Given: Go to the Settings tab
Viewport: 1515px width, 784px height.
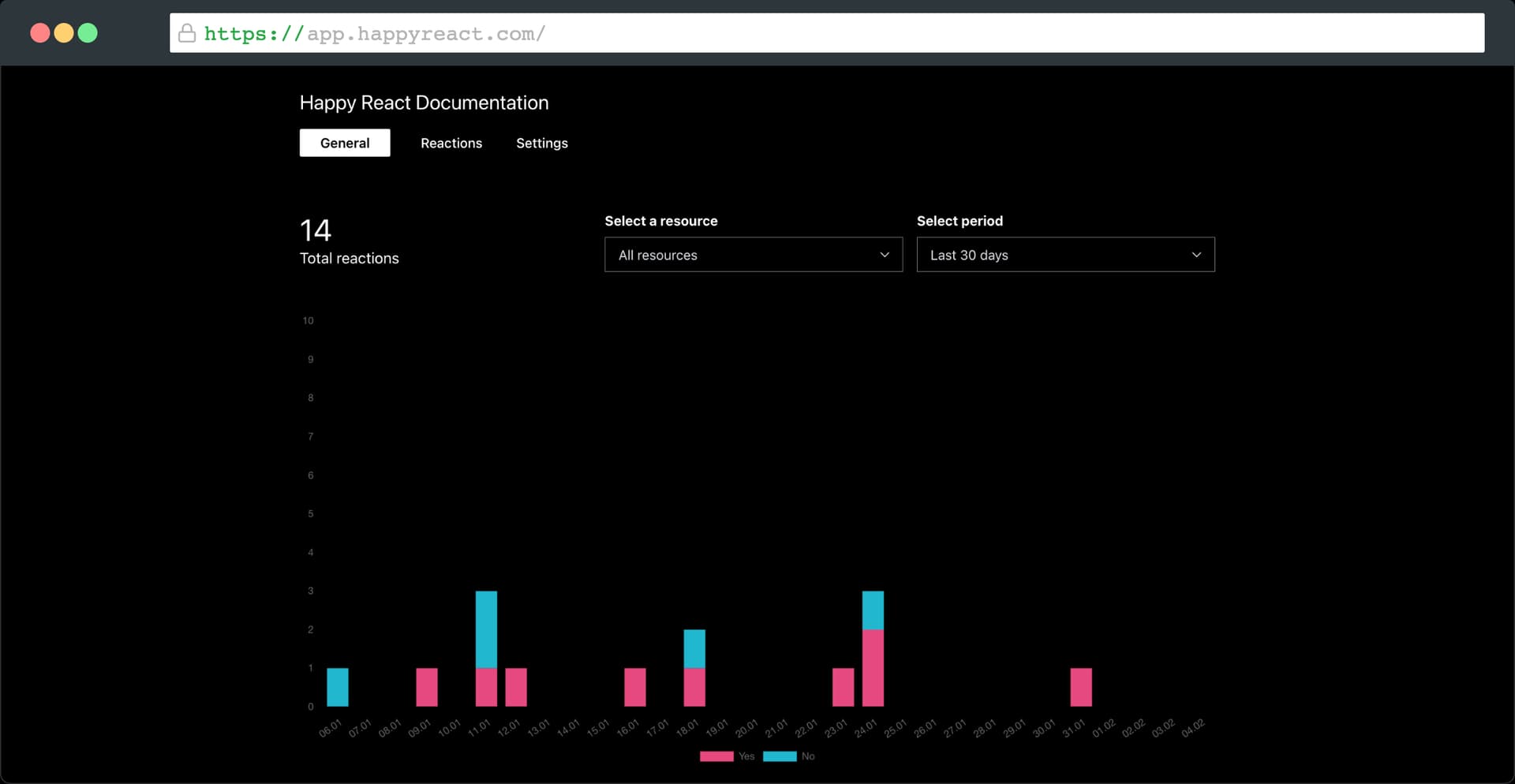Looking at the screenshot, I should click(x=542, y=143).
